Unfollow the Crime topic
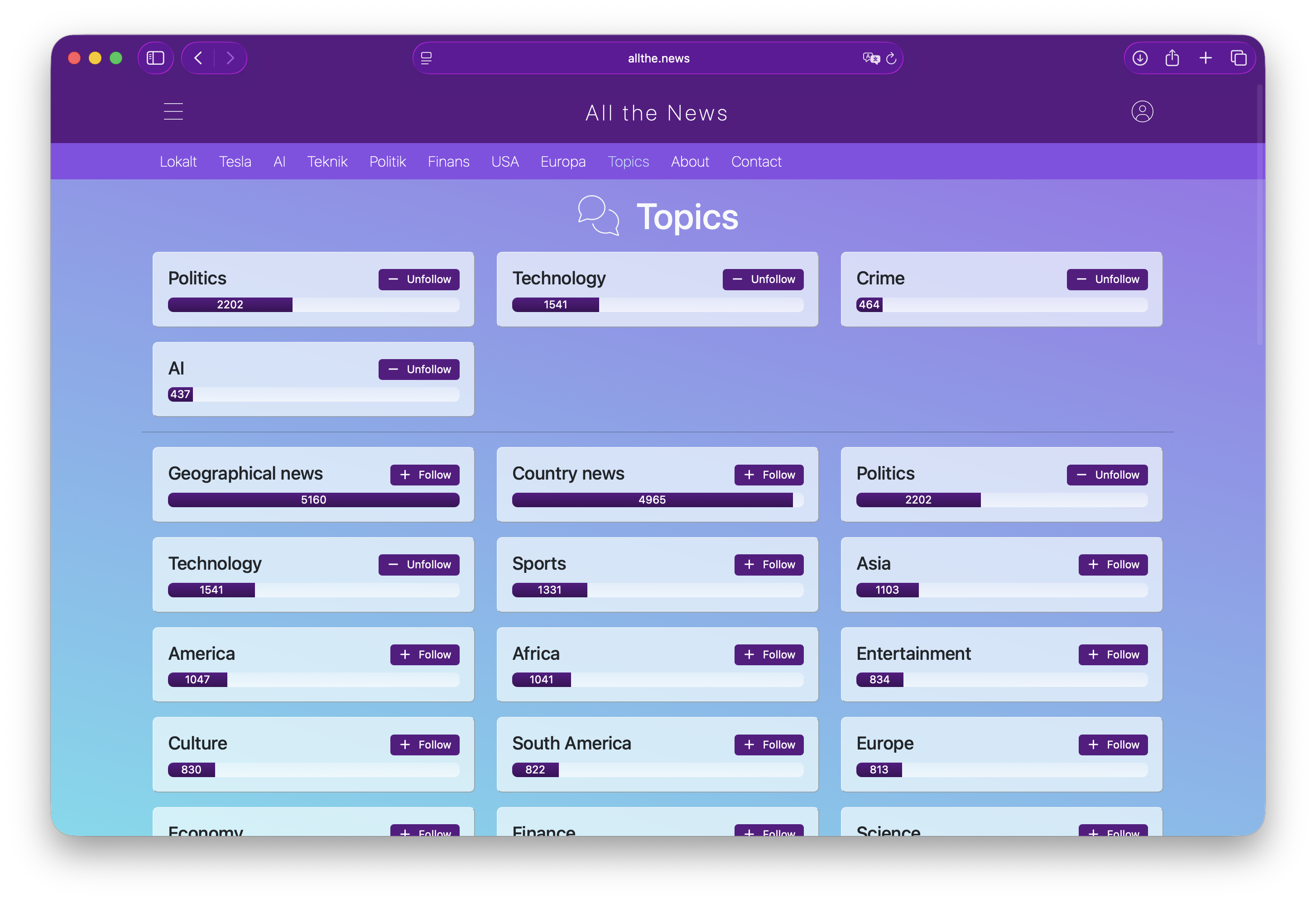 click(1106, 279)
